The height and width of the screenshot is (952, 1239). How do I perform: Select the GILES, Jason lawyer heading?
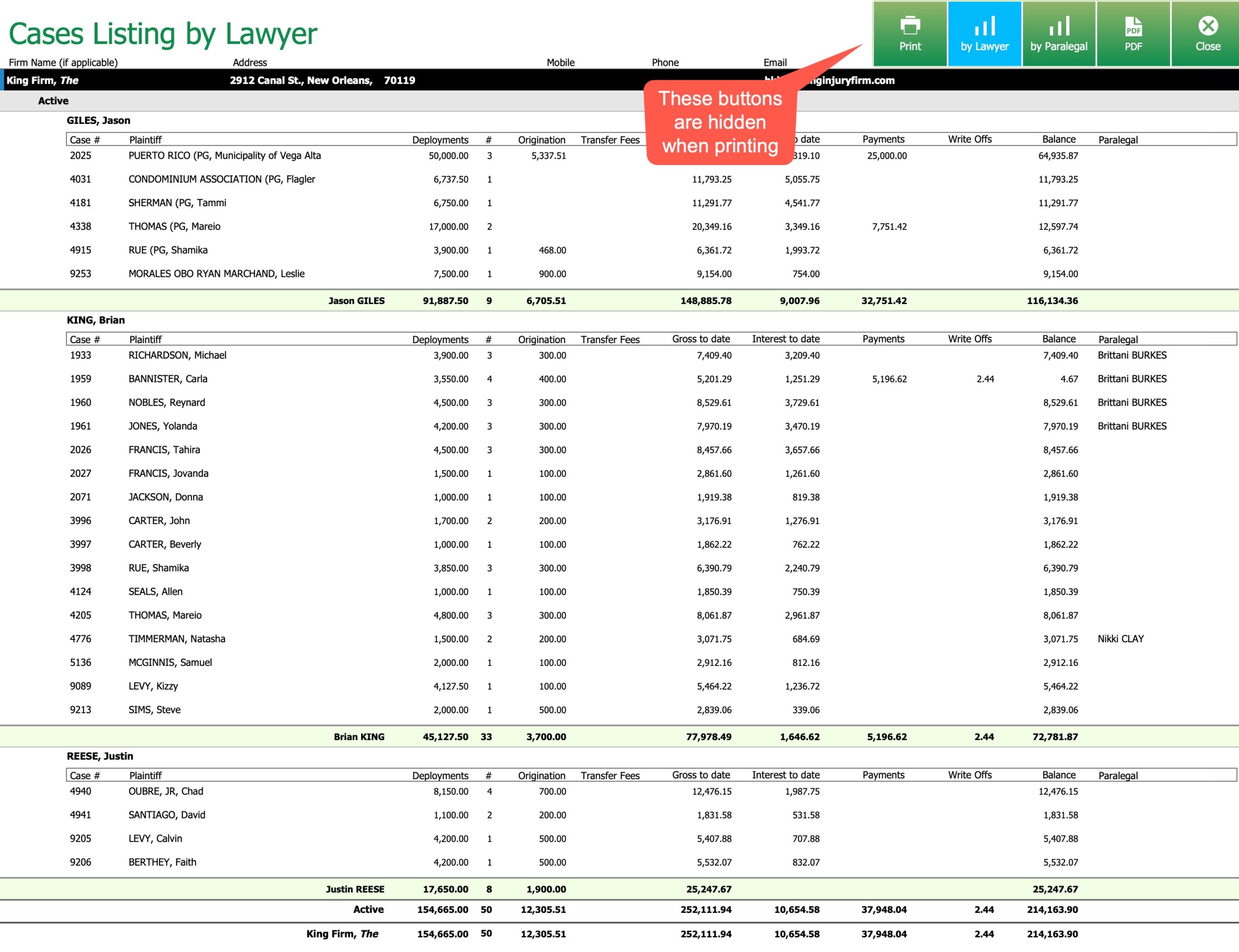(x=99, y=121)
